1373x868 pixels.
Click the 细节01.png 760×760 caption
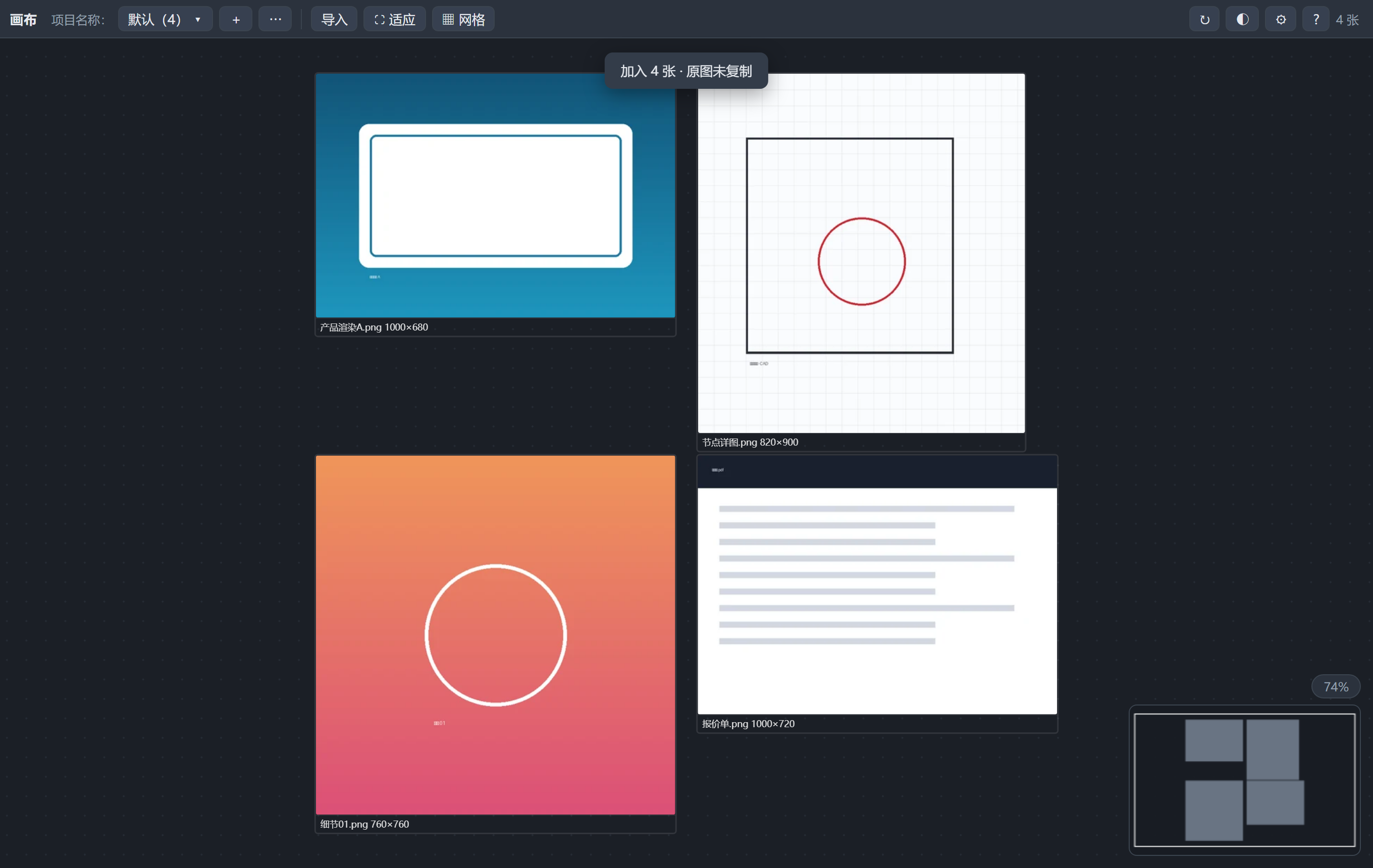(364, 824)
